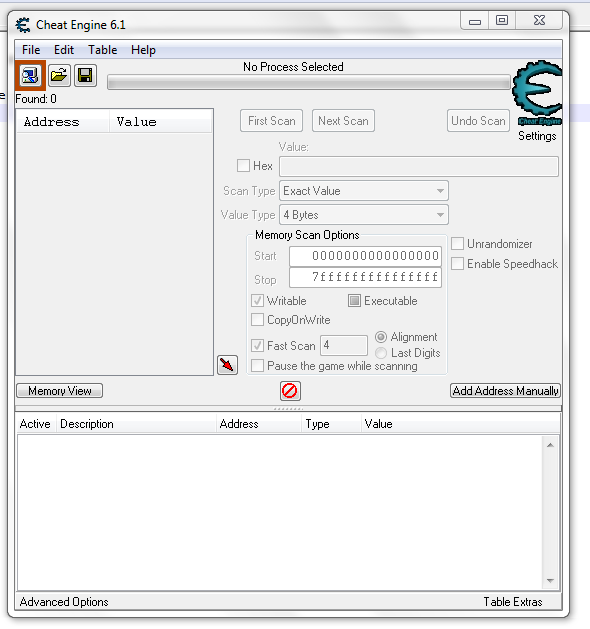Click the Start address field
The height and width of the screenshot is (629, 590).
point(365,256)
